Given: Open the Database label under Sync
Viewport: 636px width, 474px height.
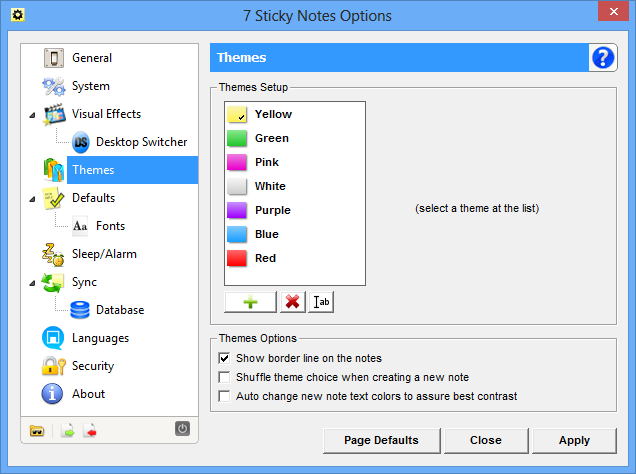Looking at the screenshot, I should [x=120, y=310].
